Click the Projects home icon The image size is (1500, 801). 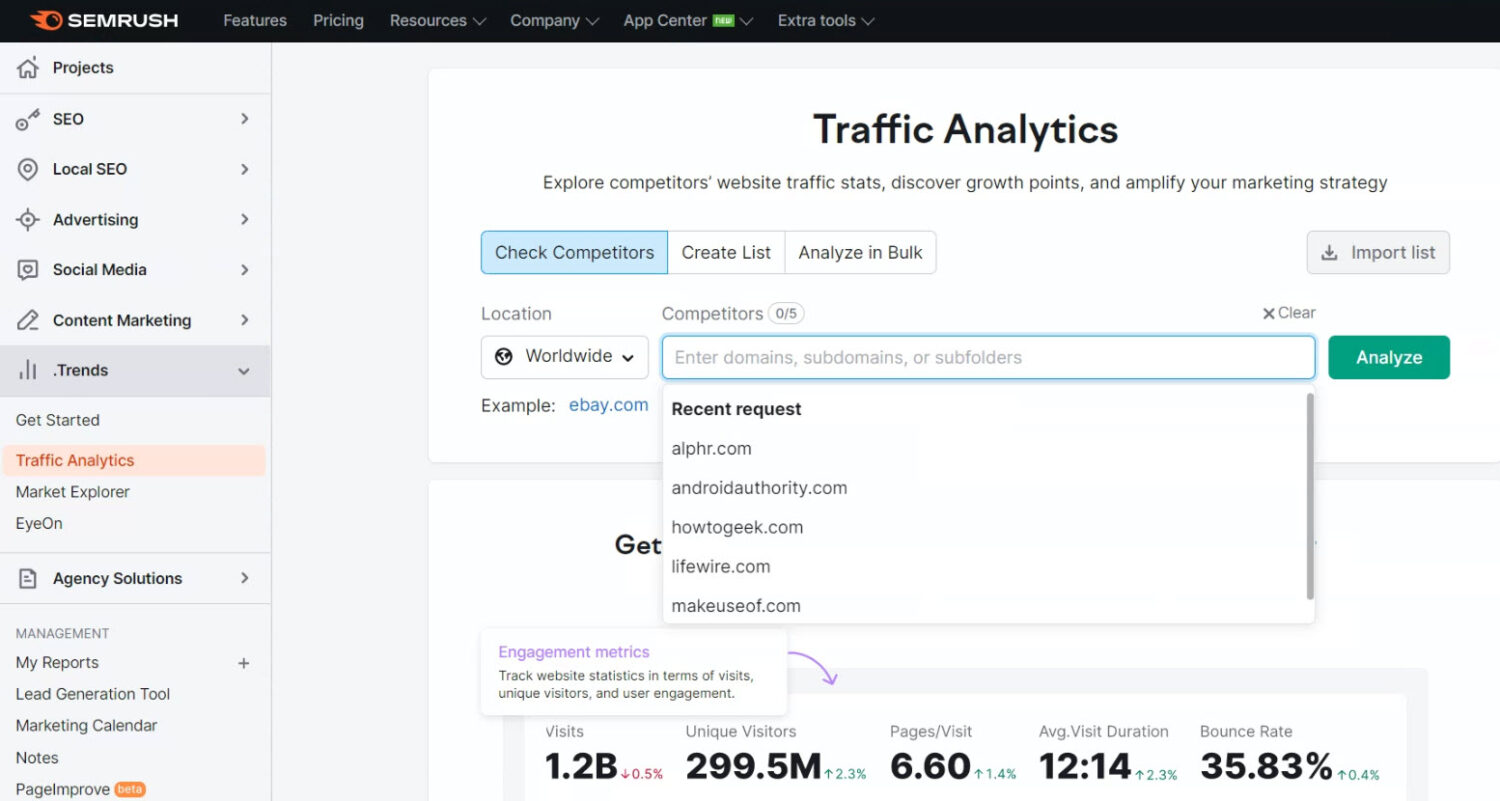coord(28,68)
